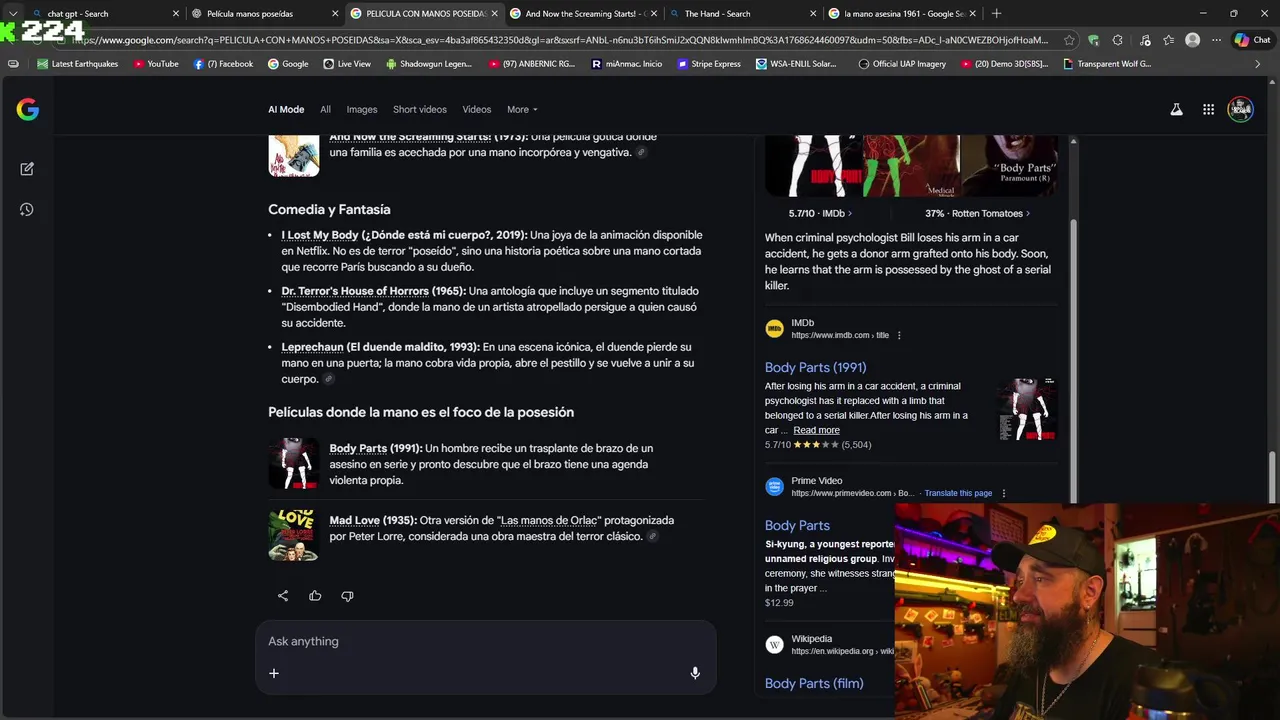Click the side panel vertical scrollbar
The height and width of the screenshot is (720, 1280).
[1073, 360]
